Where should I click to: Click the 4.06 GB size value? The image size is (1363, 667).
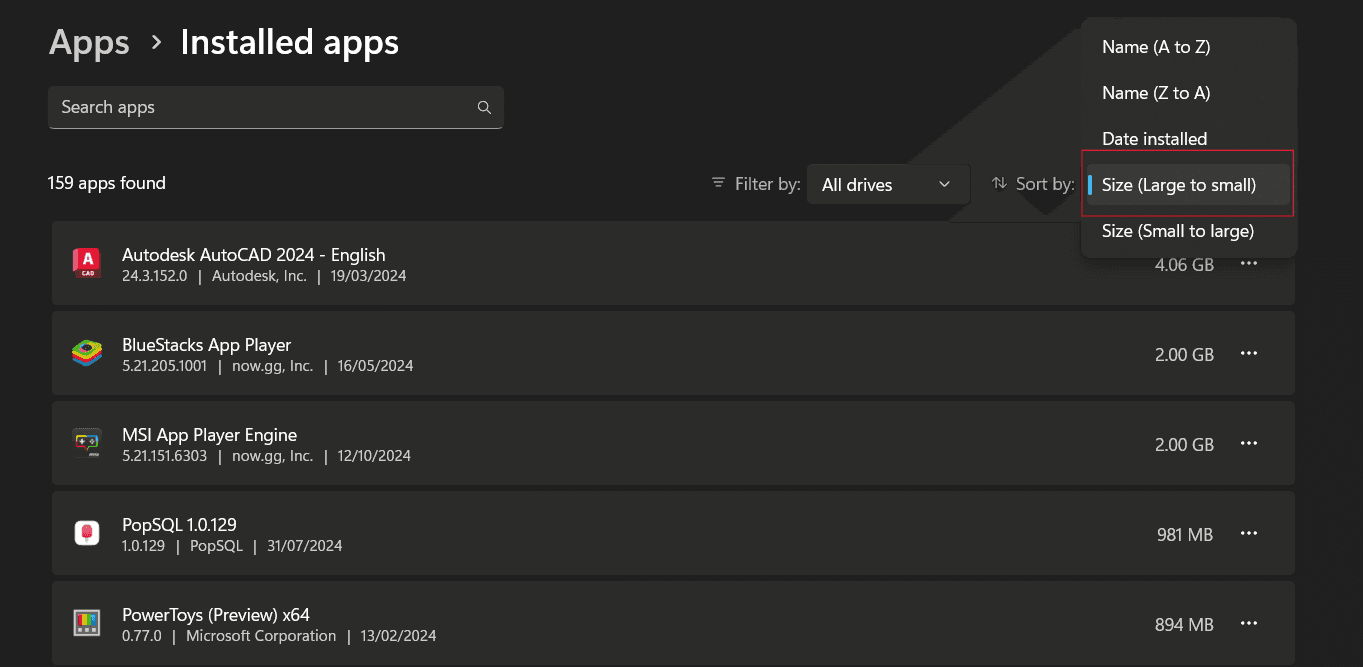click(1184, 265)
